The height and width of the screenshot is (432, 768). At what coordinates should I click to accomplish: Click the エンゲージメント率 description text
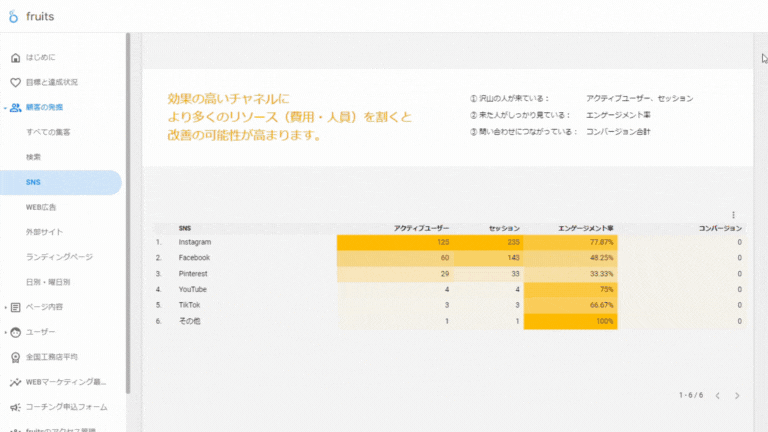click(618, 115)
